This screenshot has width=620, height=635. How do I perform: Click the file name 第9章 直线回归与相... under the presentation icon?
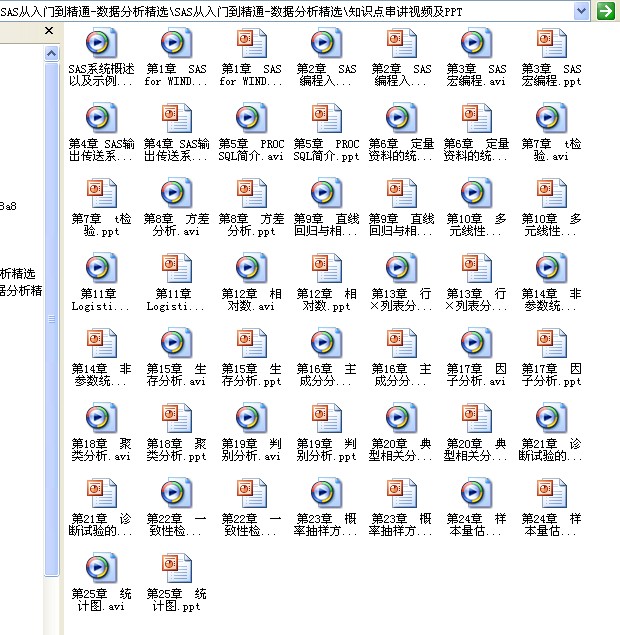point(401,225)
